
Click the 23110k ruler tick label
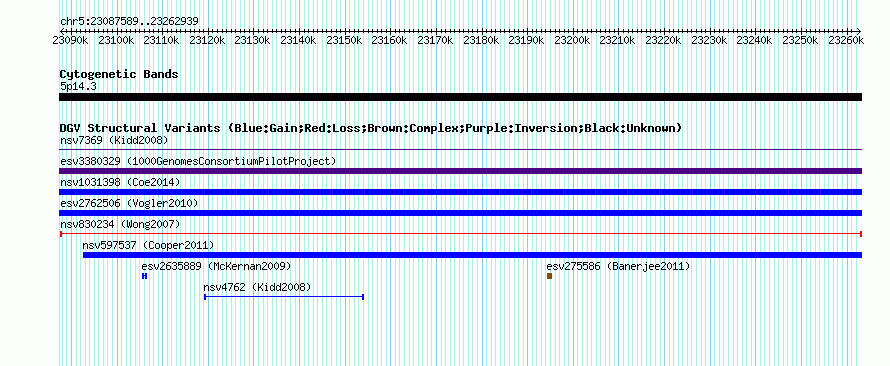click(x=161, y=40)
